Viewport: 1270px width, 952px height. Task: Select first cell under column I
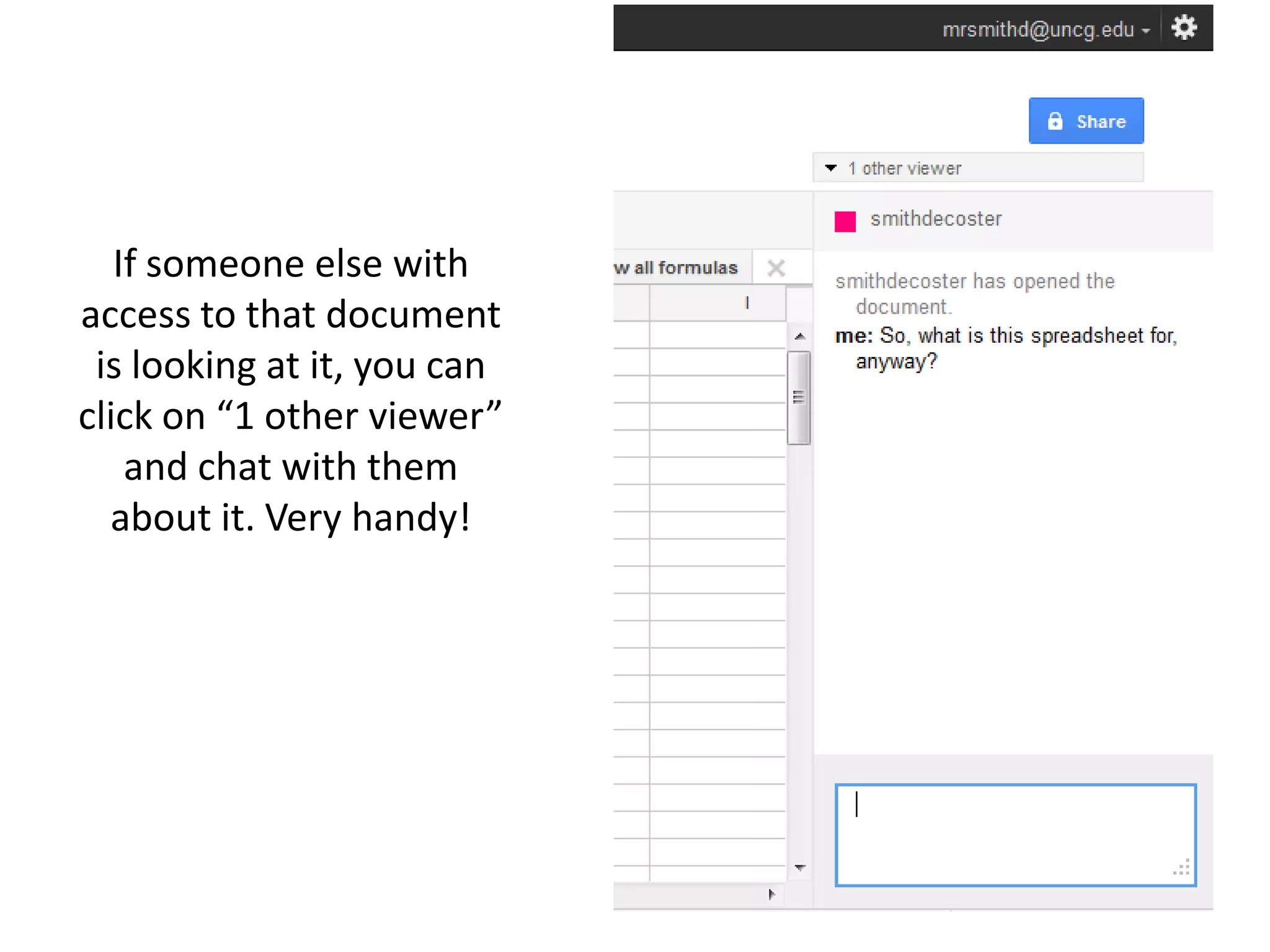pyautogui.click(x=717, y=335)
